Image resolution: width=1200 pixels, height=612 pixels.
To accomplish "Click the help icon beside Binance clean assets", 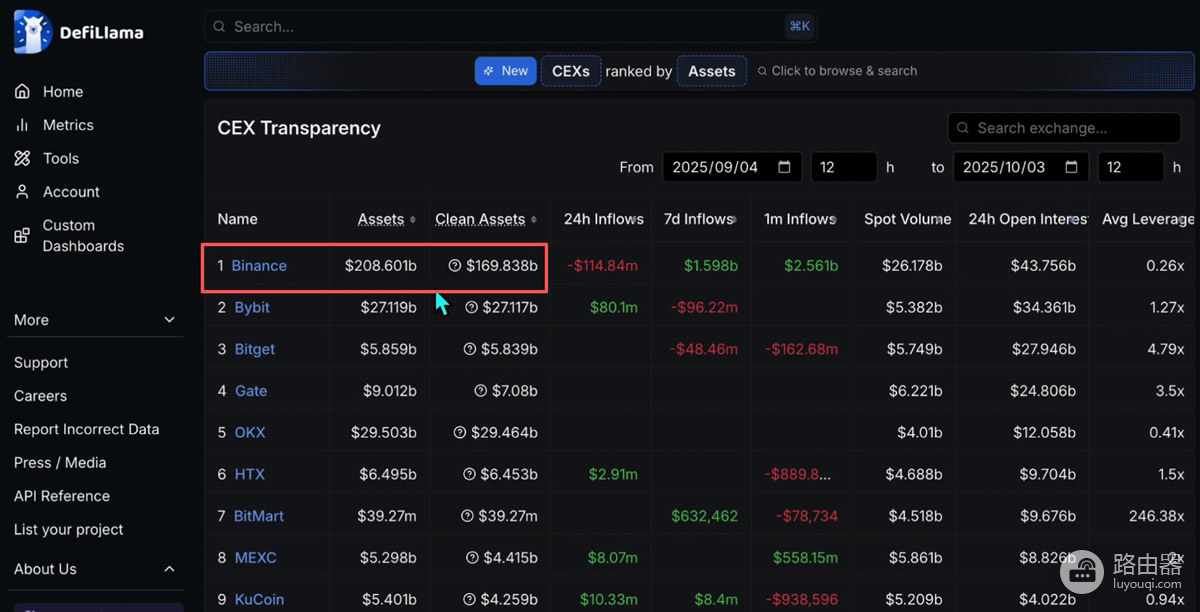I will coord(455,266).
